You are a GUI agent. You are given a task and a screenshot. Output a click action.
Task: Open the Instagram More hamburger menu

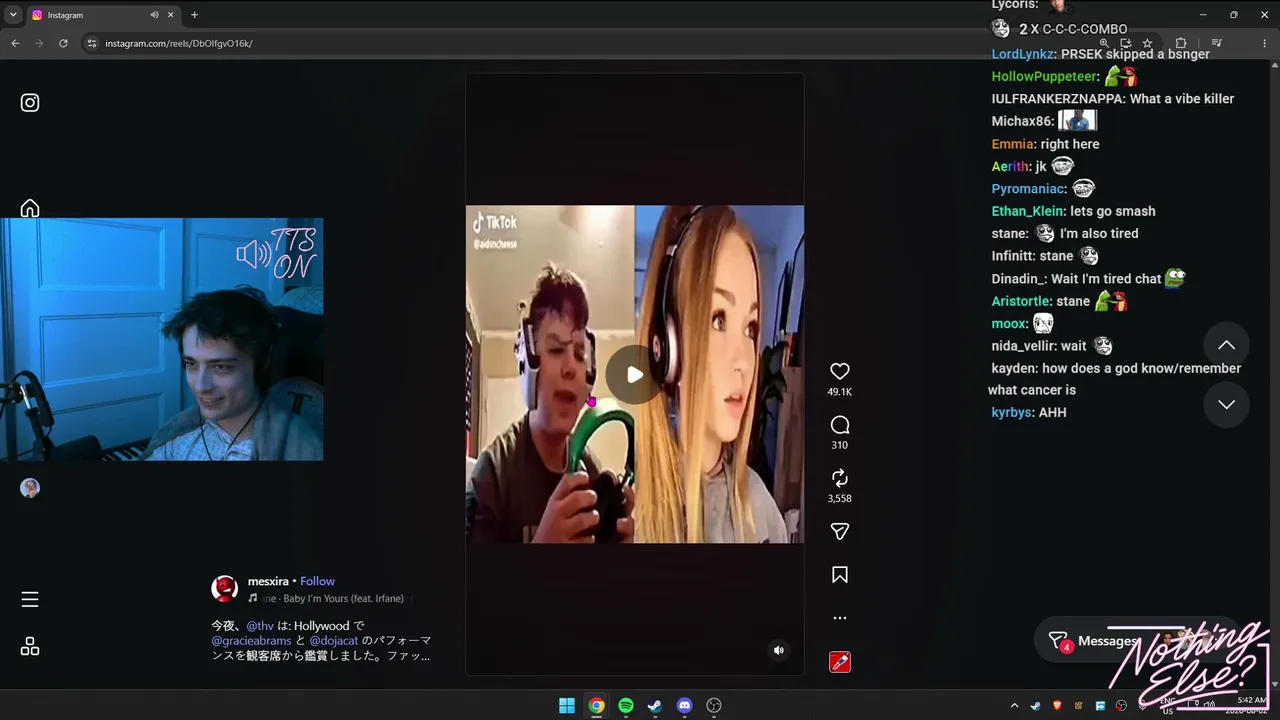click(x=30, y=599)
